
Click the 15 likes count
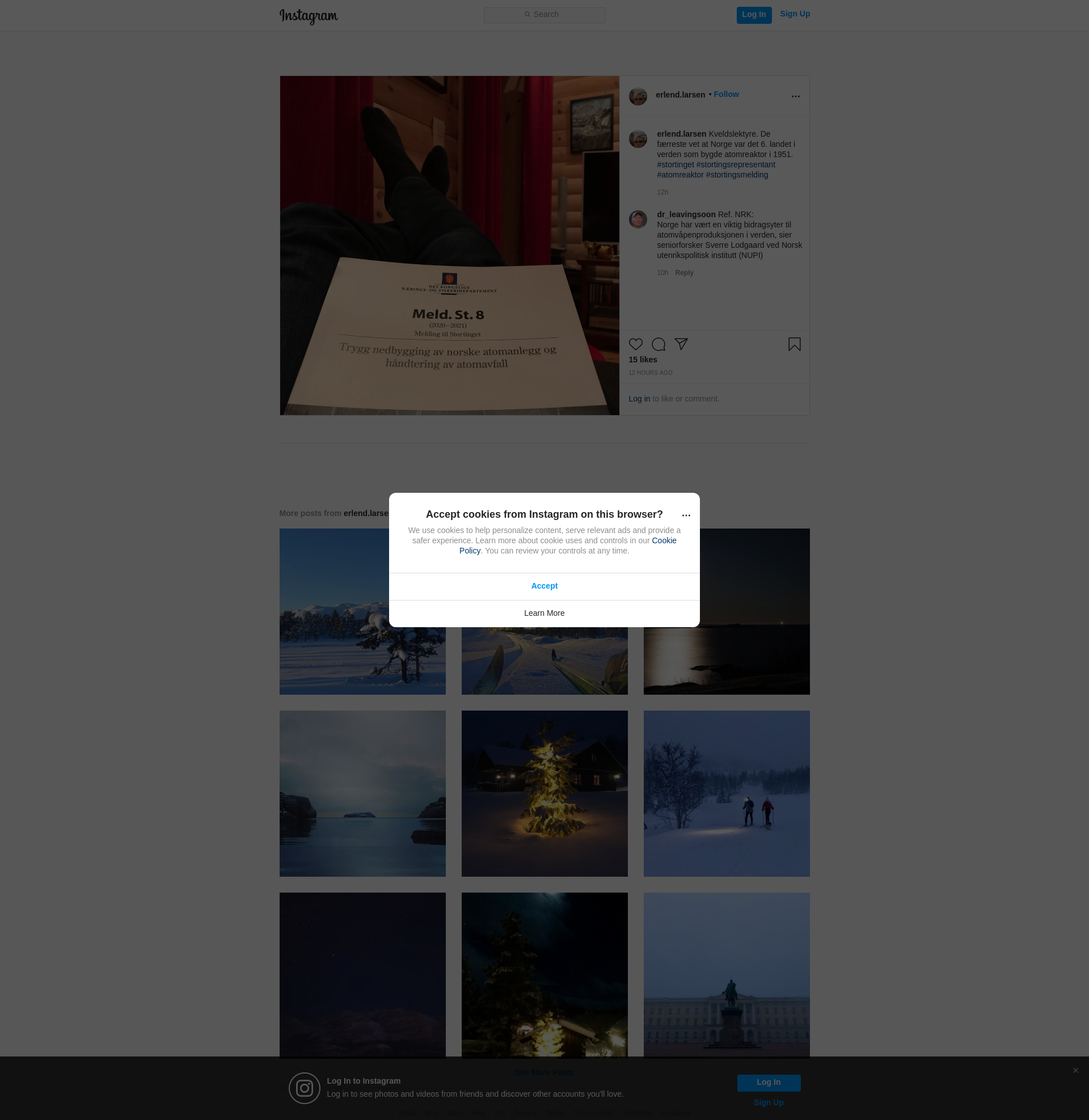(x=642, y=360)
